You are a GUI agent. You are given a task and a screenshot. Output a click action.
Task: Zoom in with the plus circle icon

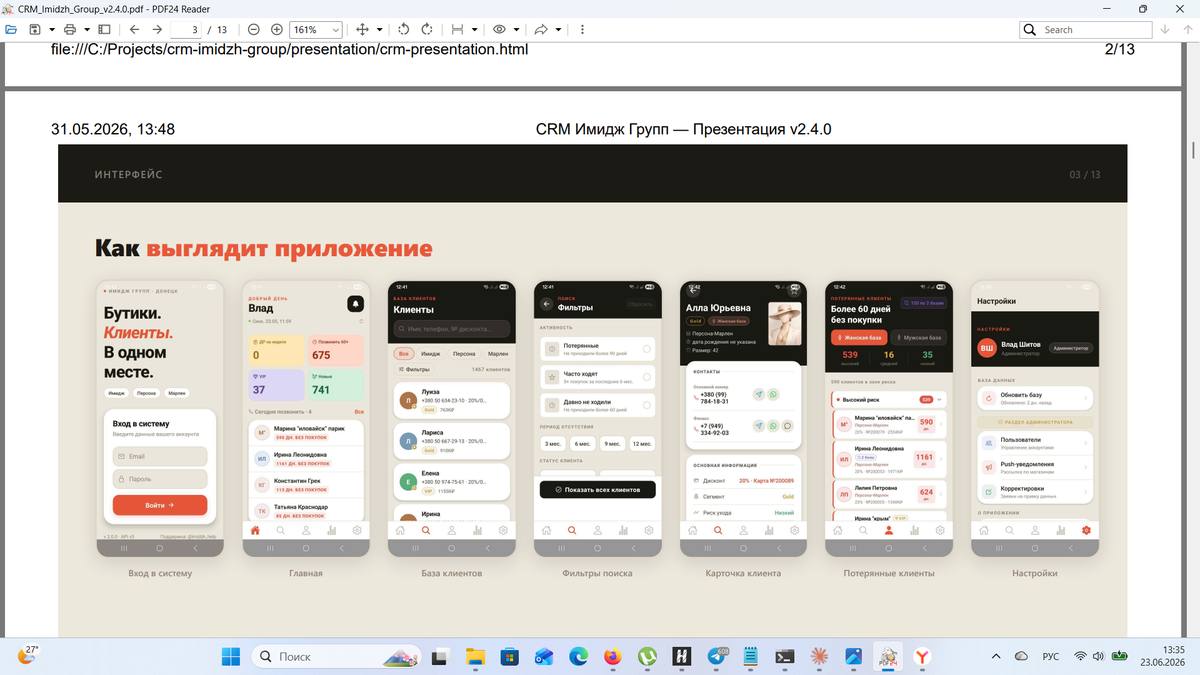277,30
